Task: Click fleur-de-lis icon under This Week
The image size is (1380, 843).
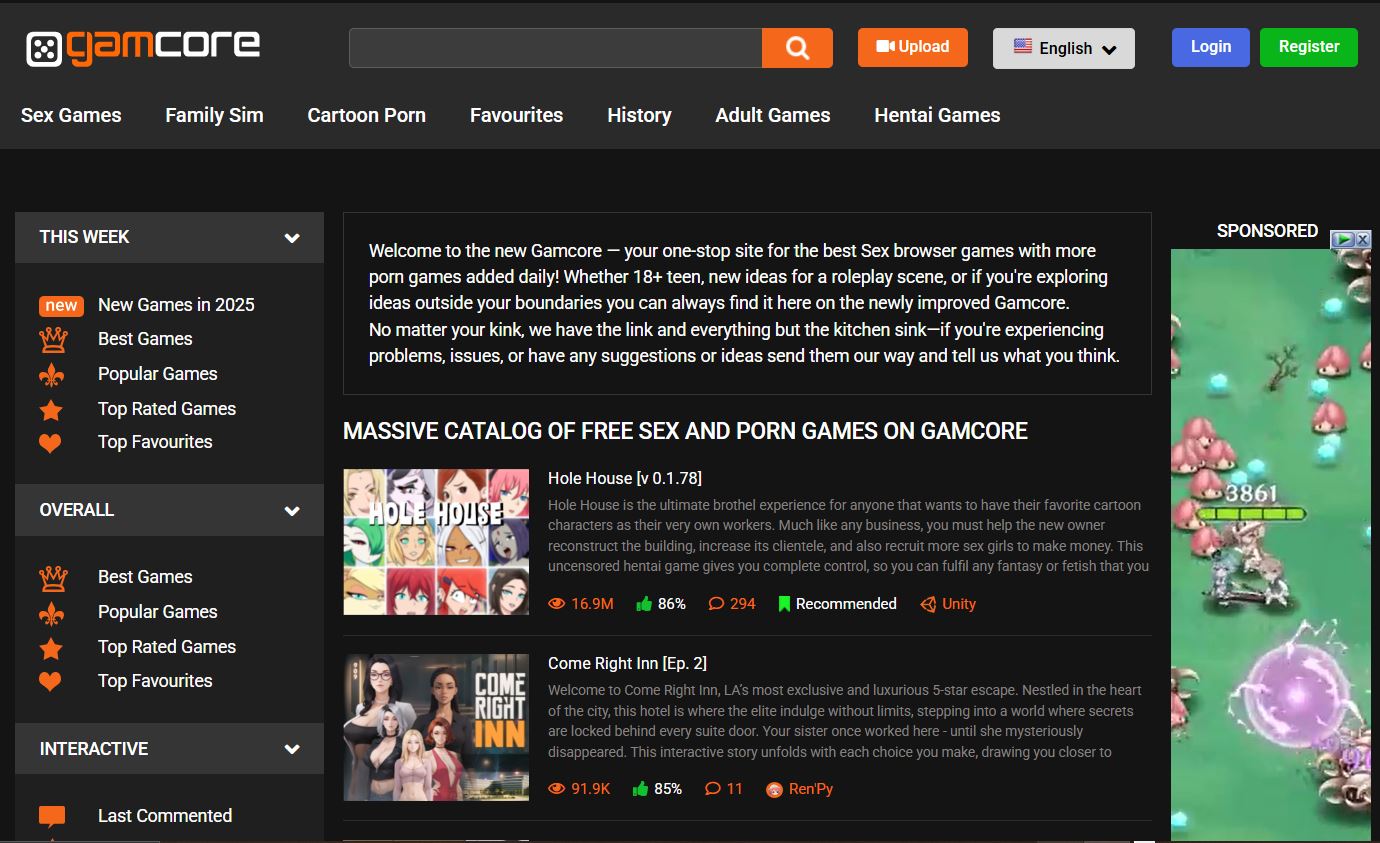Action: (x=51, y=375)
